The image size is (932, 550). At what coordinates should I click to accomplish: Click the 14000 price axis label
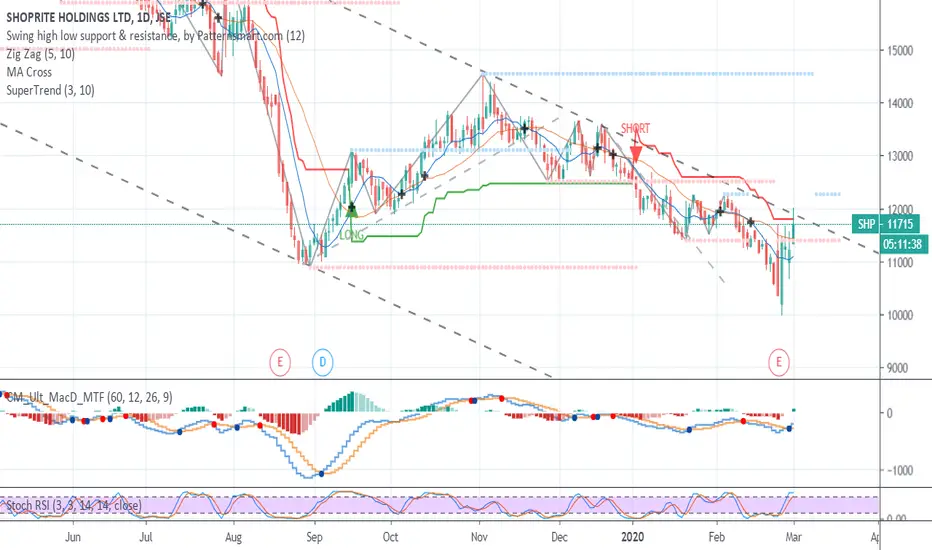click(900, 103)
